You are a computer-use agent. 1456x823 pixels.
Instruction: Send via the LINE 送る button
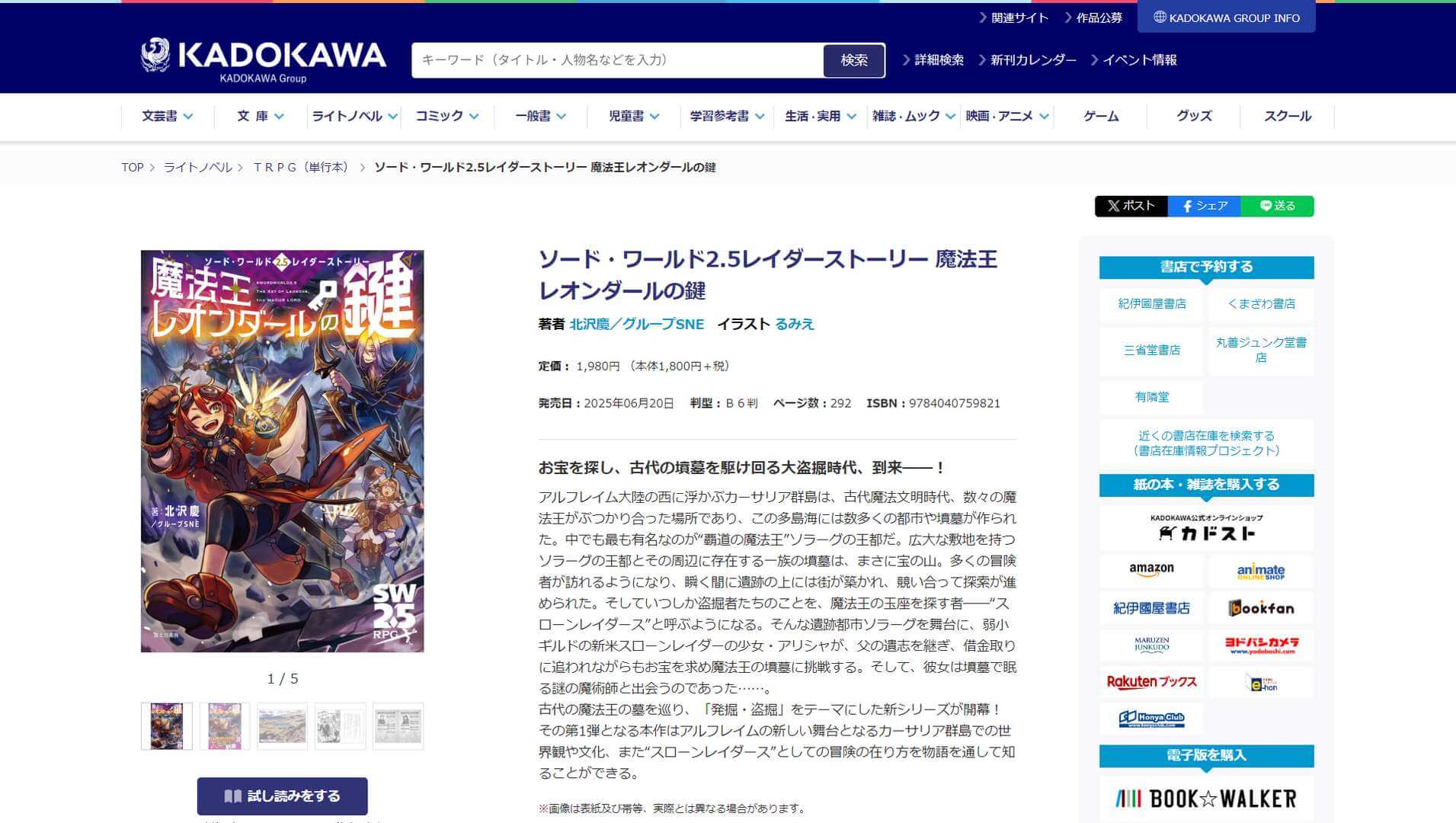click(1277, 206)
